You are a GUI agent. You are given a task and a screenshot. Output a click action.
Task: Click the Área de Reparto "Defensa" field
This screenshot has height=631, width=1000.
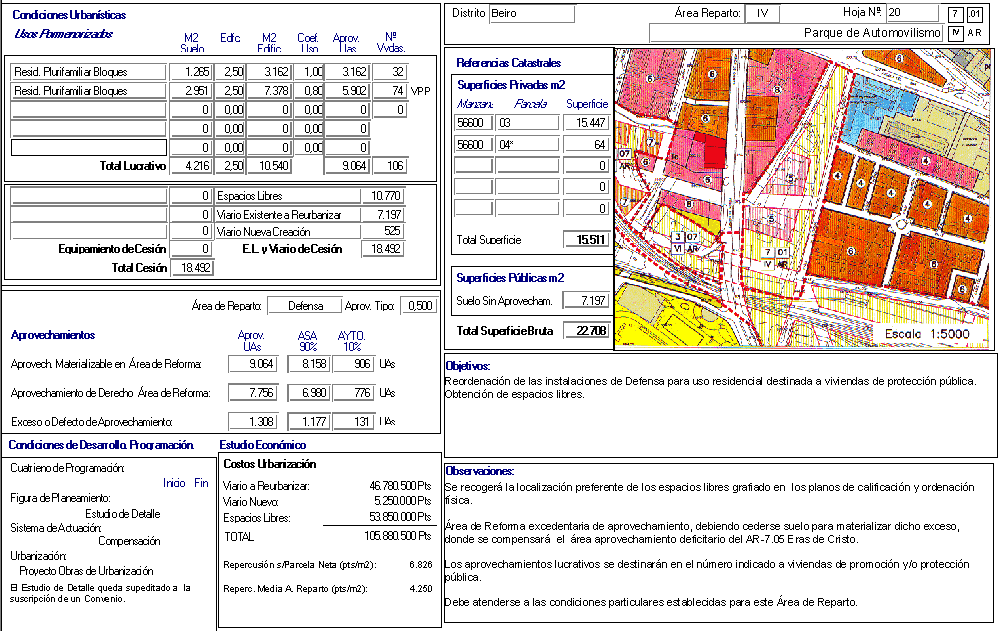pyautogui.click(x=304, y=306)
